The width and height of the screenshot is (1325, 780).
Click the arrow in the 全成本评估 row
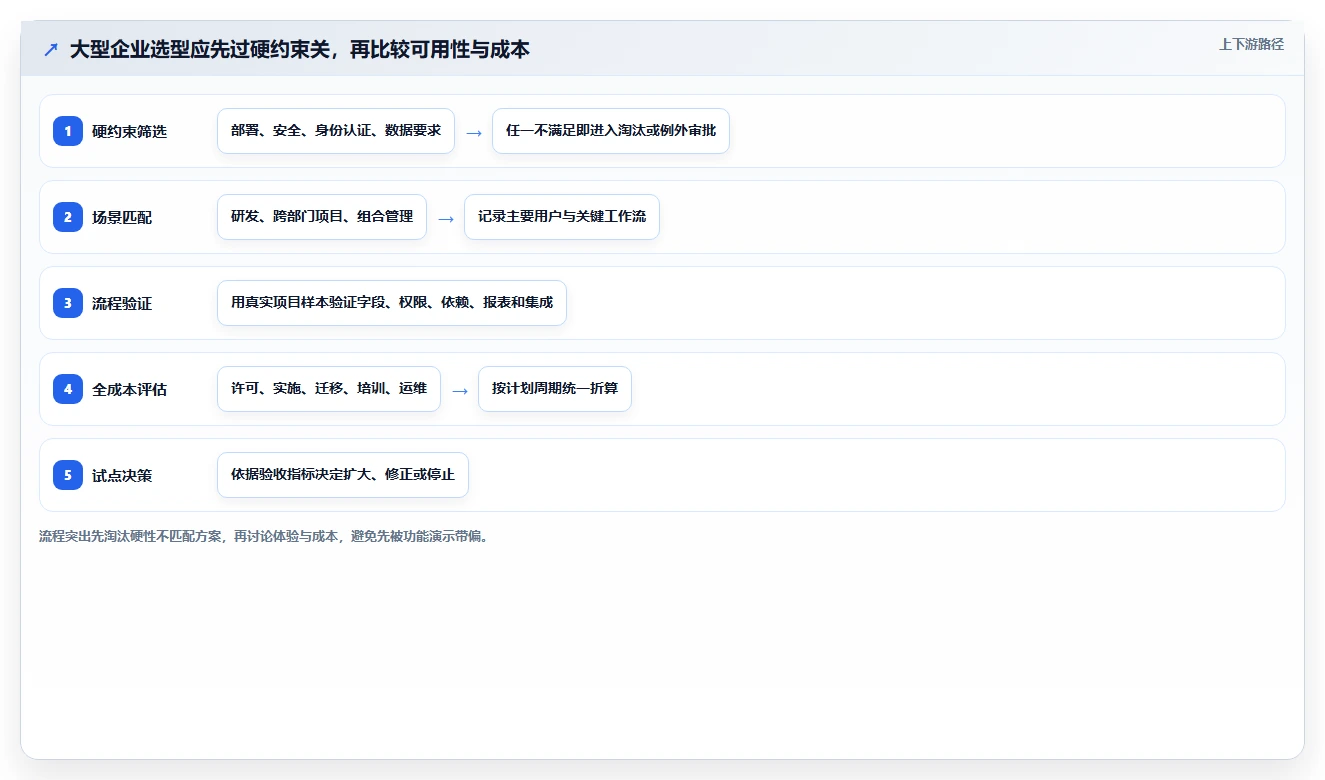[460, 390]
